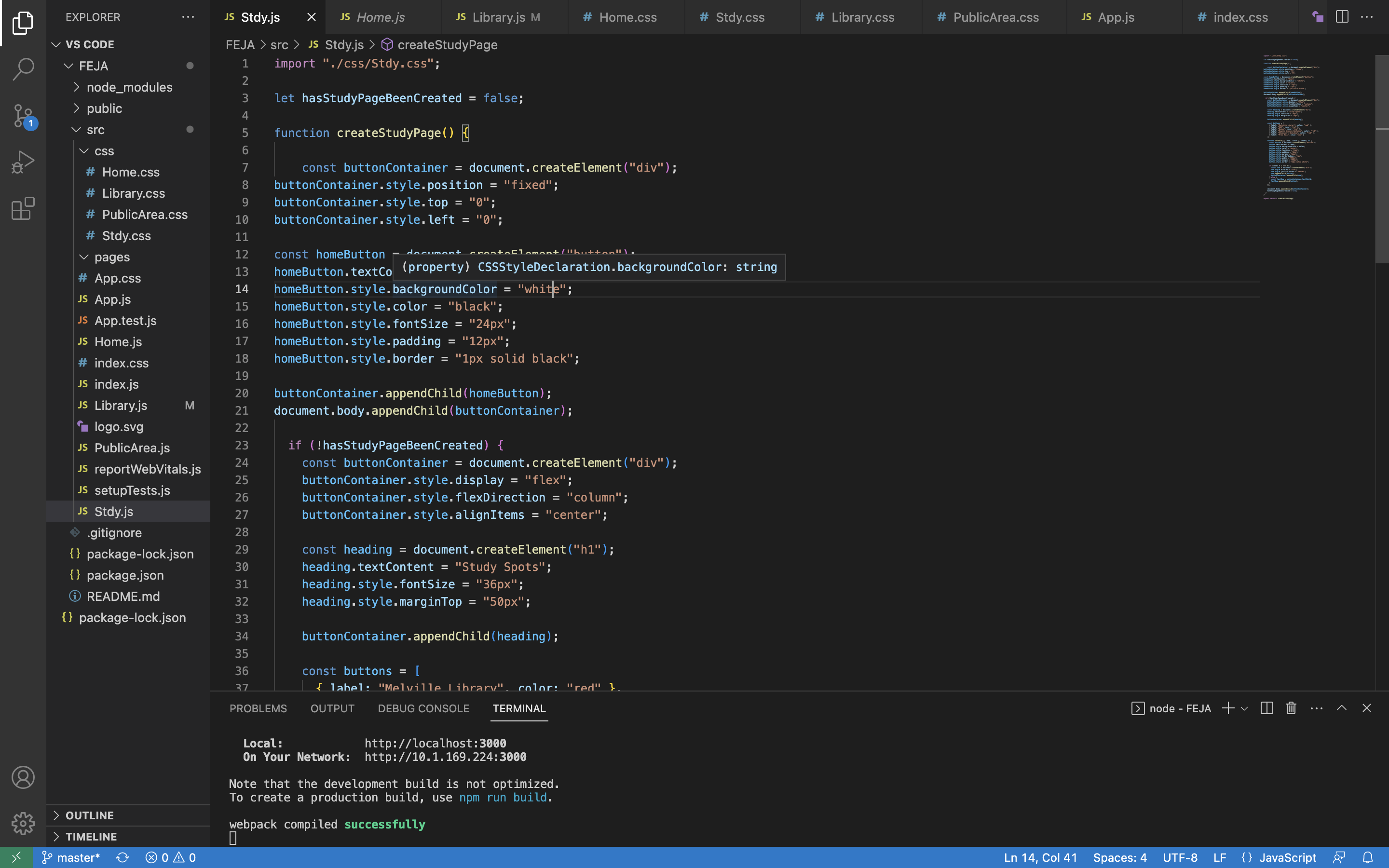Kill terminal with the trash icon
1389x868 pixels.
1291,708
